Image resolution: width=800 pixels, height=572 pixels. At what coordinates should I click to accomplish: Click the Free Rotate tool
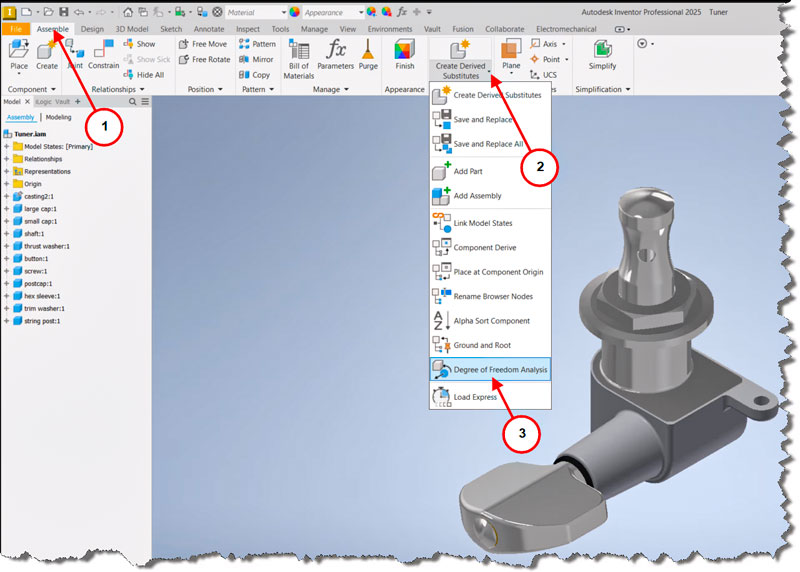pos(205,59)
